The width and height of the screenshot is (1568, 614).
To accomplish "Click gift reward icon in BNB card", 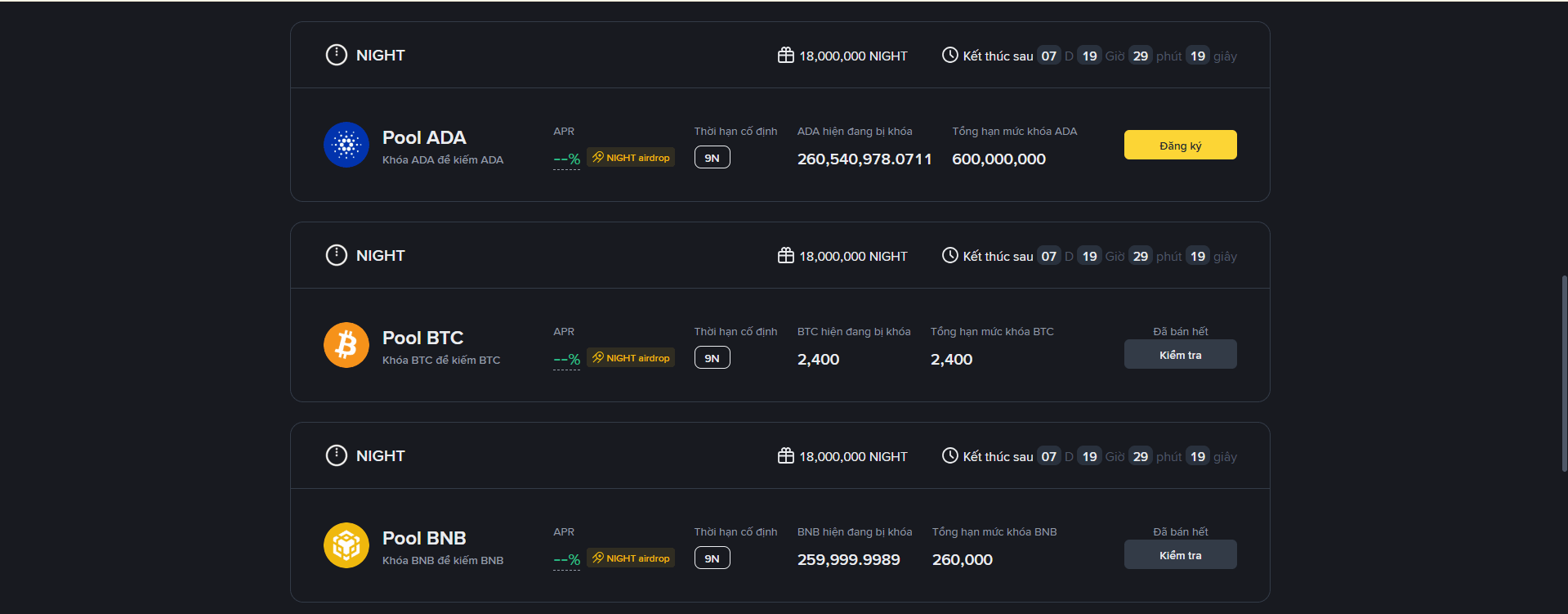I will [786, 456].
